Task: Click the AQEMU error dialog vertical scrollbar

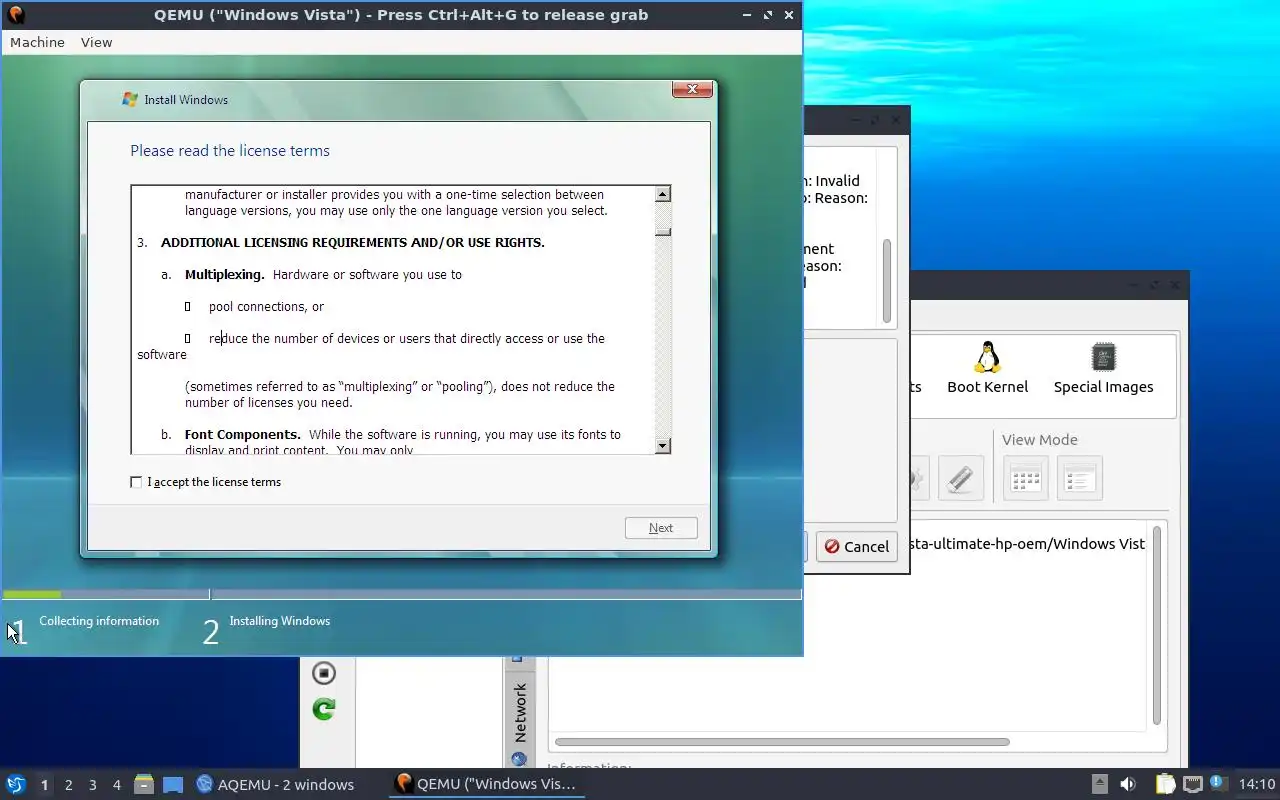Action: click(886, 280)
